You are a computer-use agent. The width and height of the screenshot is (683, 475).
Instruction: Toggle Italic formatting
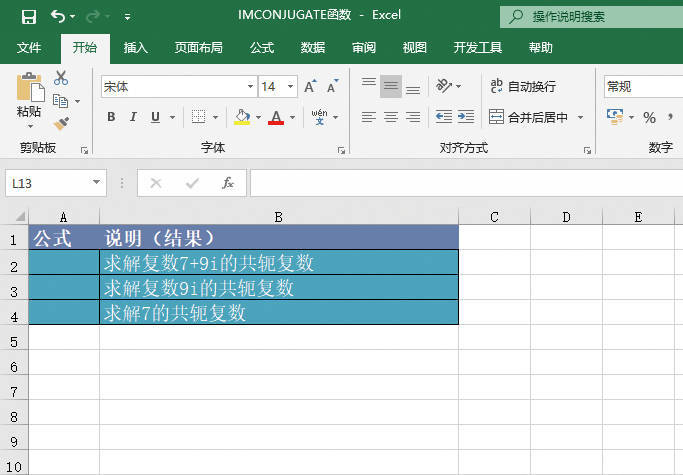(133, 117)
